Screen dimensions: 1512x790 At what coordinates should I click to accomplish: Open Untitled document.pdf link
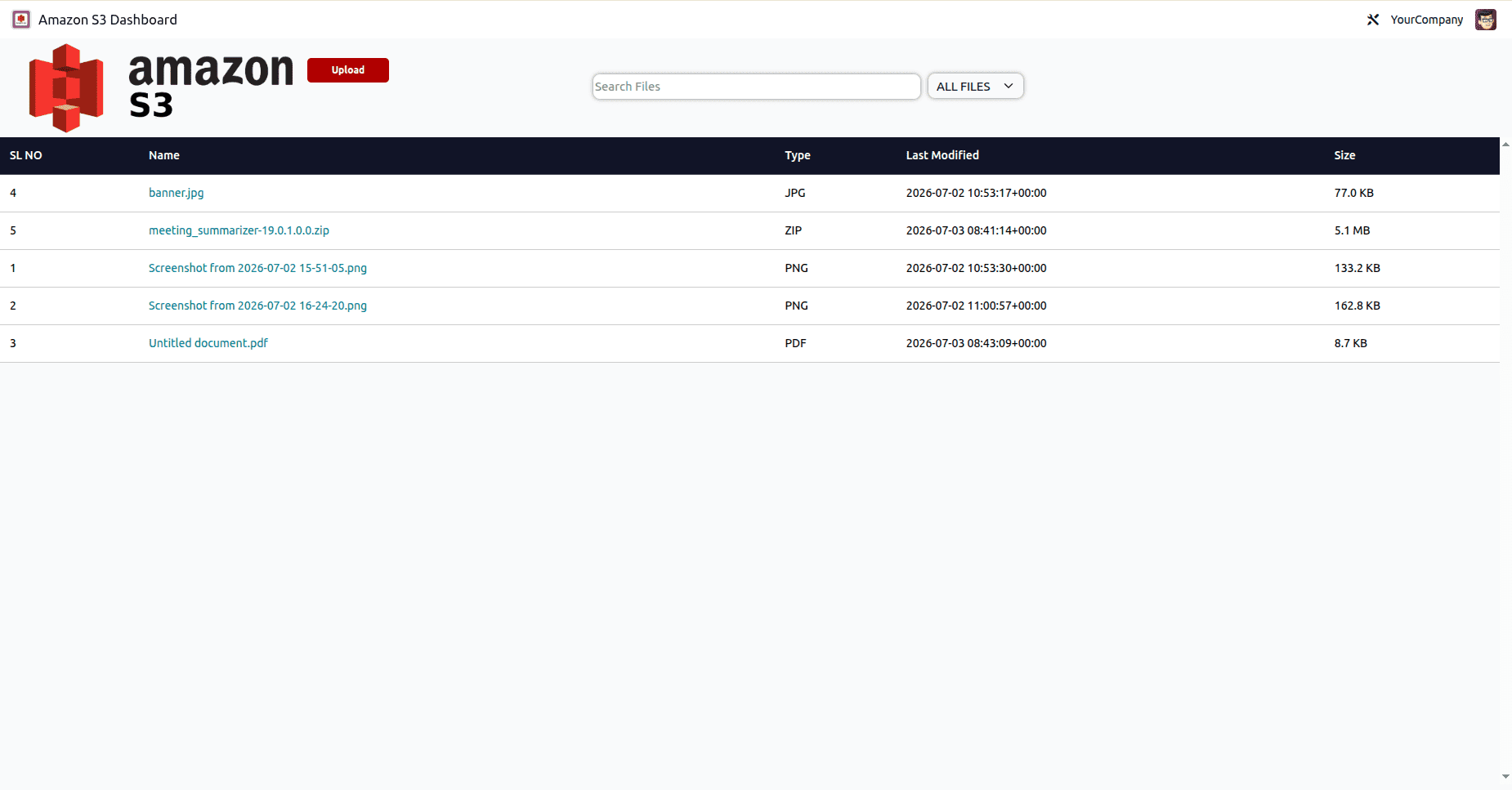click(208, 343)
